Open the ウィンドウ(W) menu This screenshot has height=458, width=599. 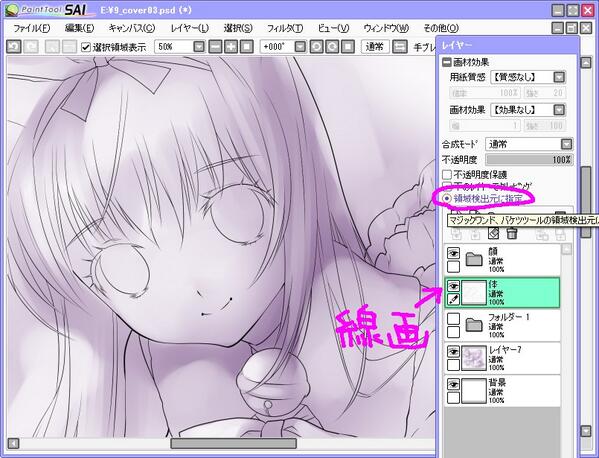pos(386,28)
